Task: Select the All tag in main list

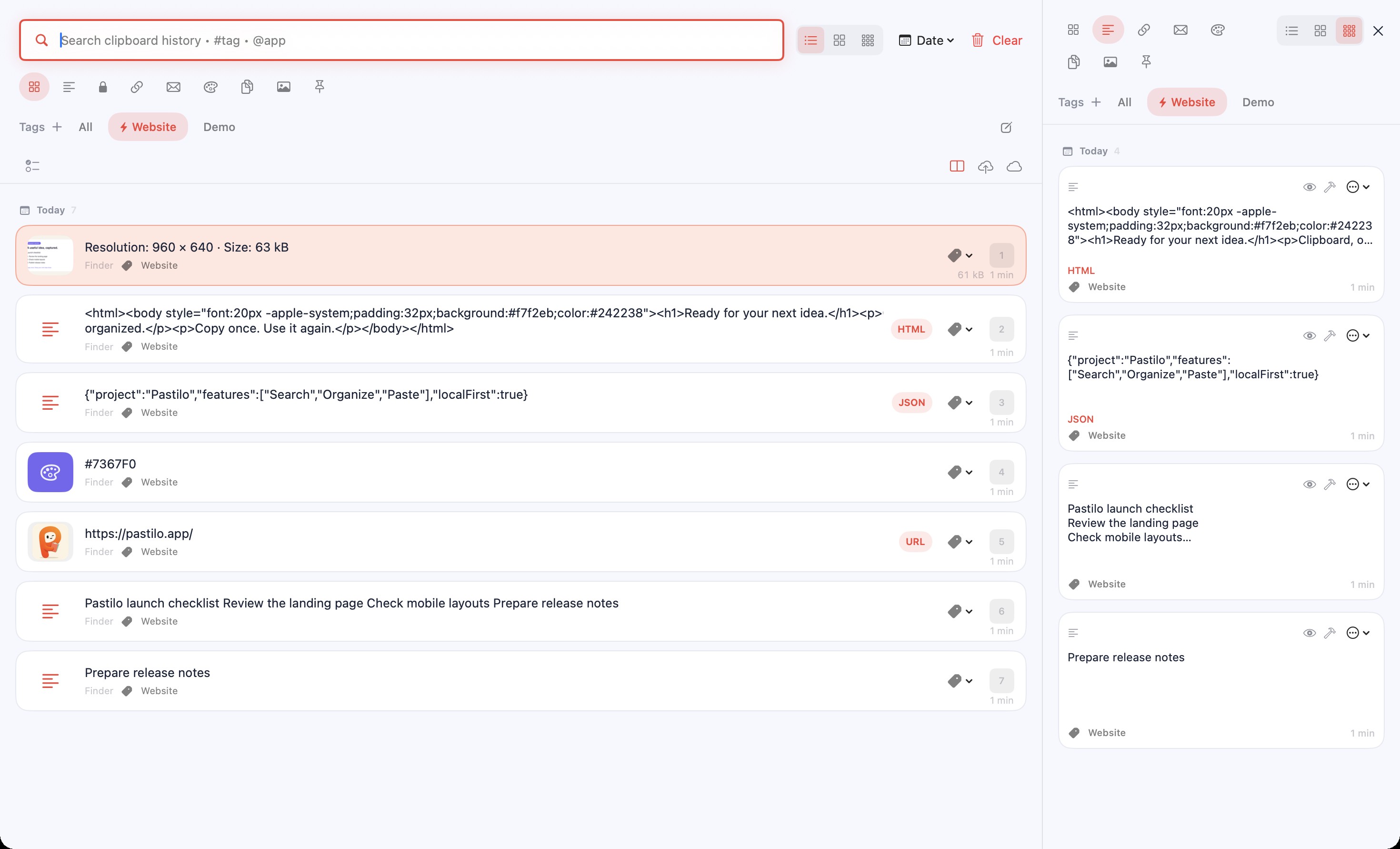Action: pos(85,127)
